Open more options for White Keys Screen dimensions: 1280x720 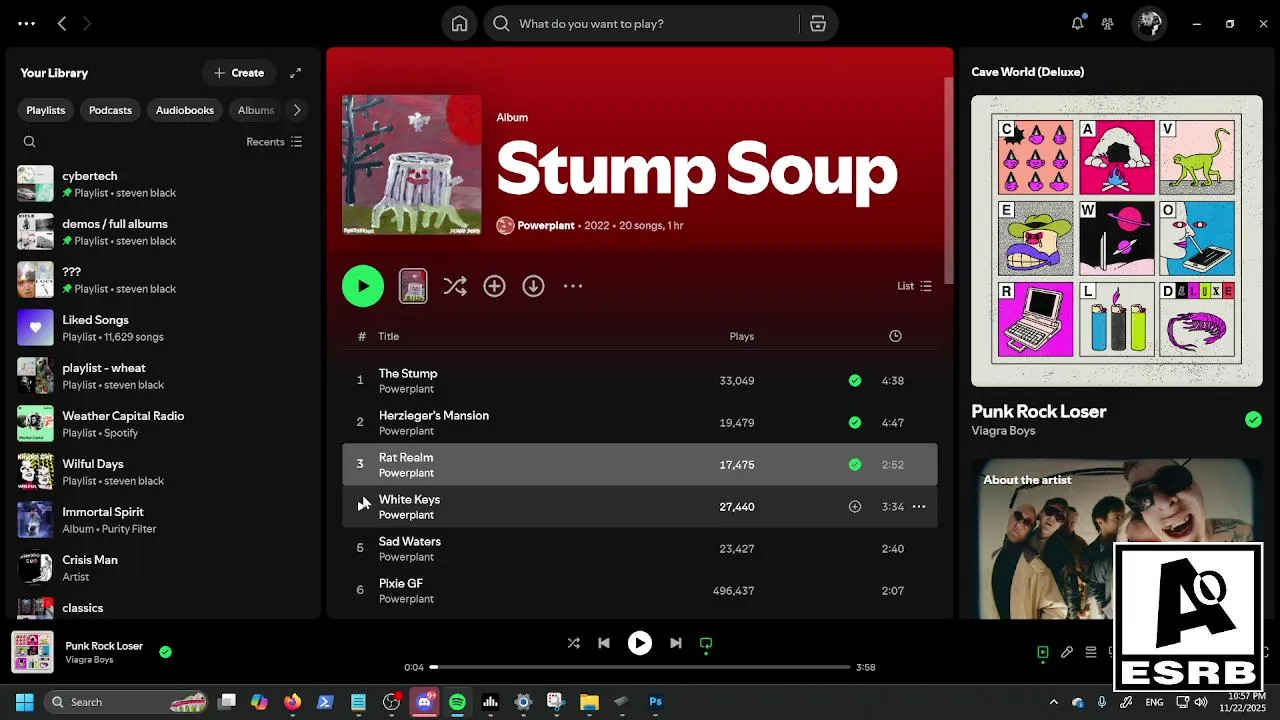click(x=919, y=506)
